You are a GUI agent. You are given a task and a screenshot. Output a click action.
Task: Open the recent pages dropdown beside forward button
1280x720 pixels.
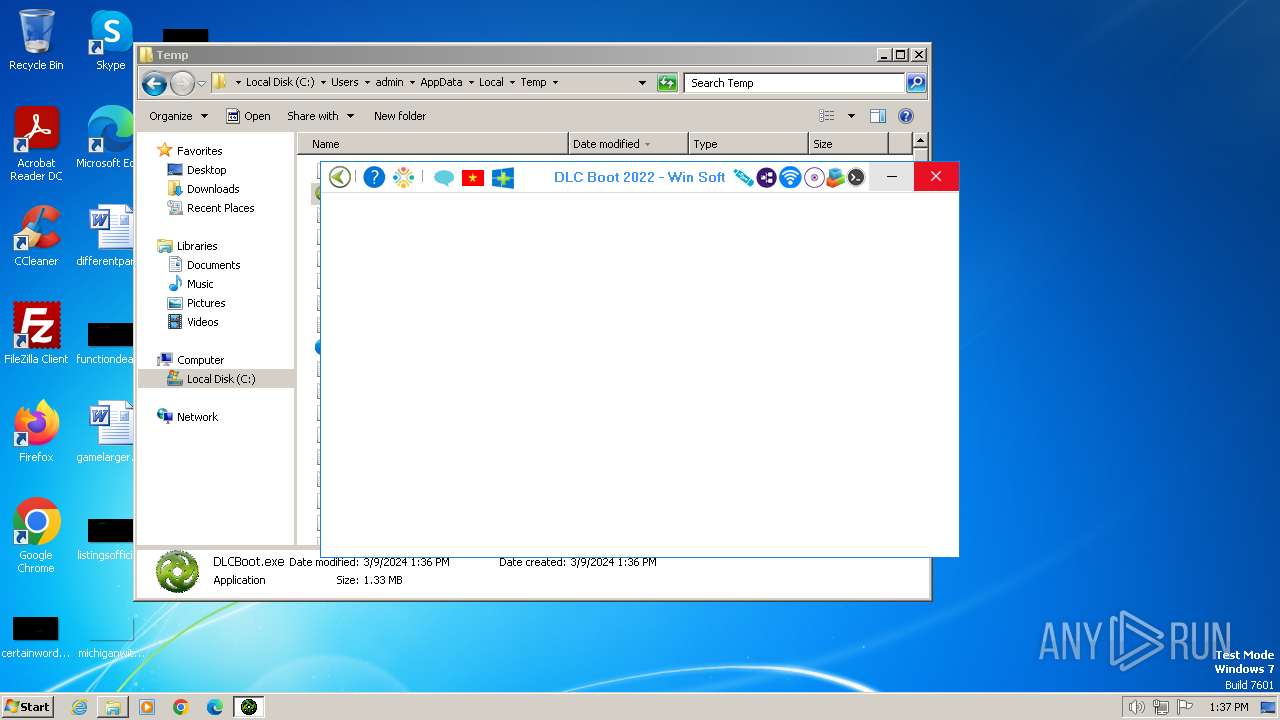(x=201, y=83)
